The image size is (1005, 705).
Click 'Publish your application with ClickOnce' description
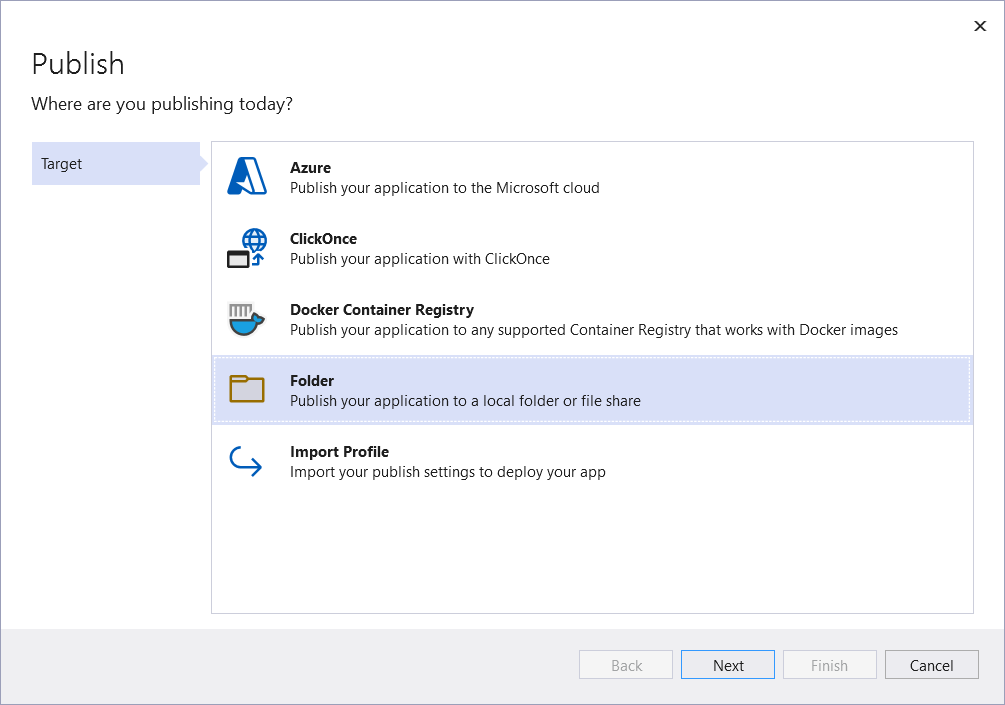[x=420, y=259]
